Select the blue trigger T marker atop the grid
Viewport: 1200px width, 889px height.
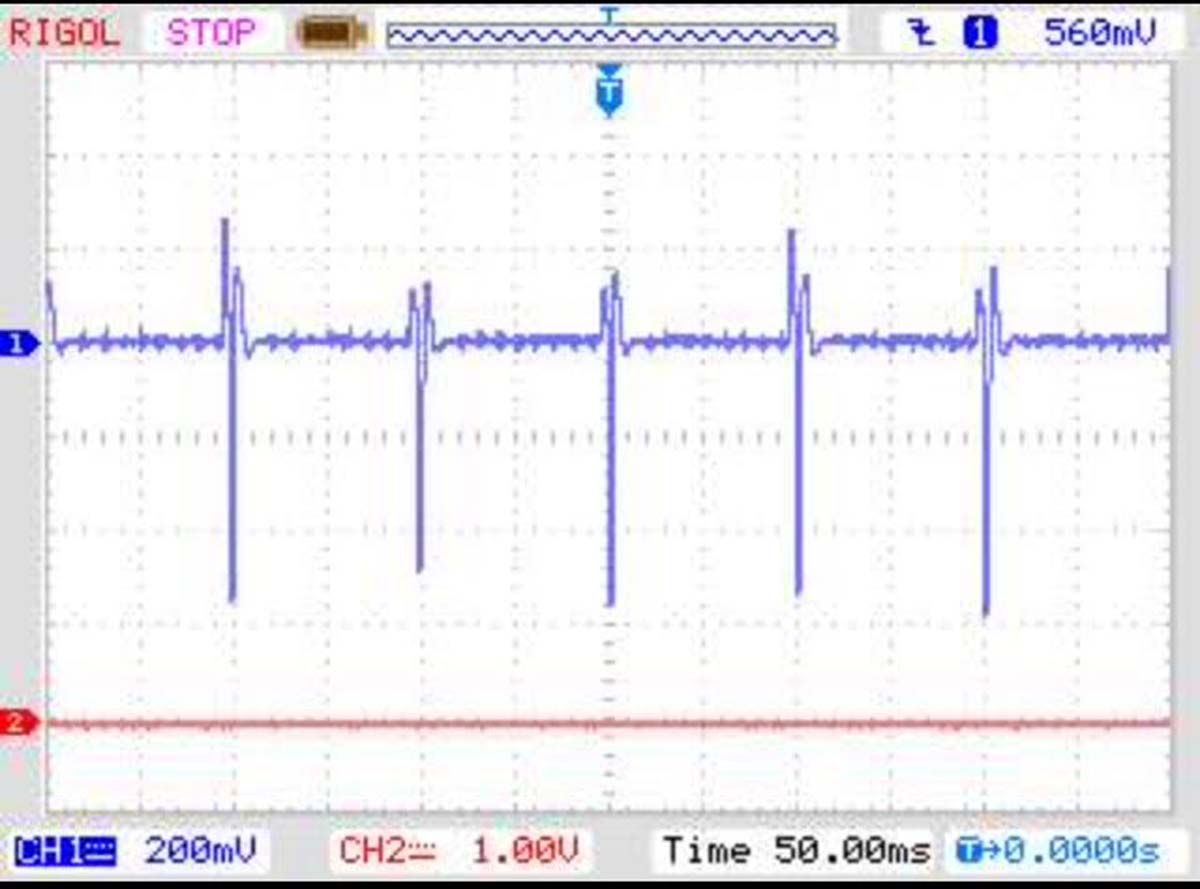[609, 93]
